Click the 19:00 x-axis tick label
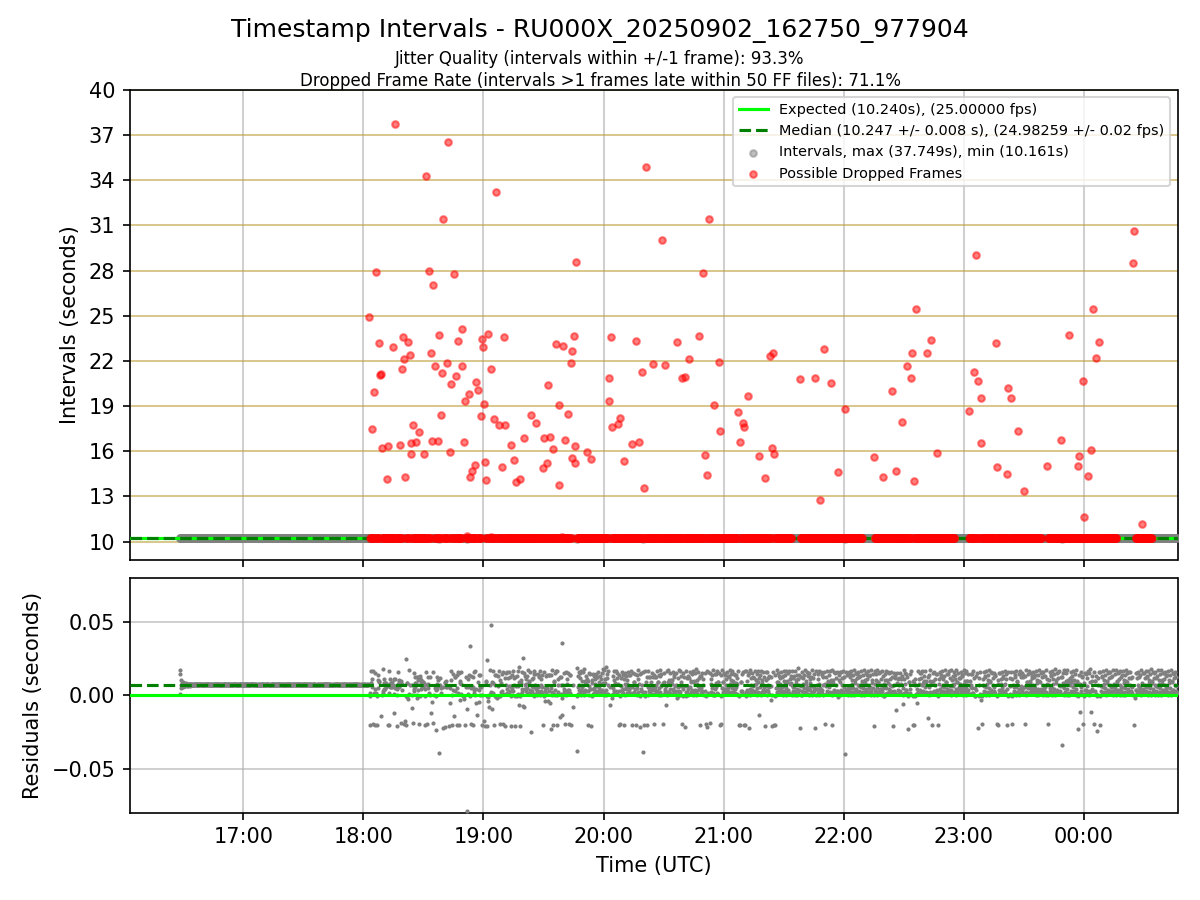The image size is (1200, 900). (x=483, y=835)
